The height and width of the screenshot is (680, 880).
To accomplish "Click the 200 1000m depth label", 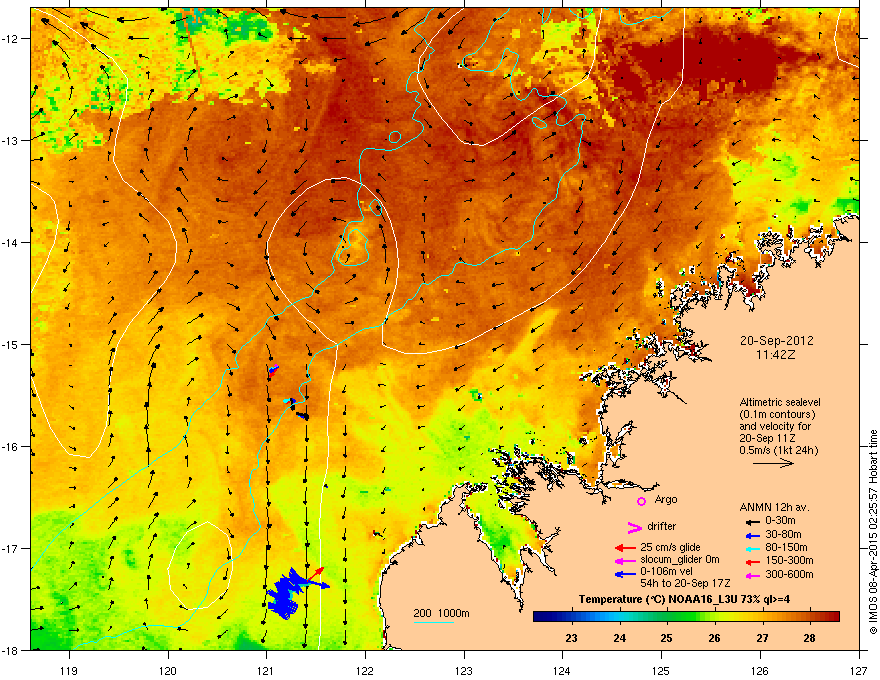I will pos(441,613).
